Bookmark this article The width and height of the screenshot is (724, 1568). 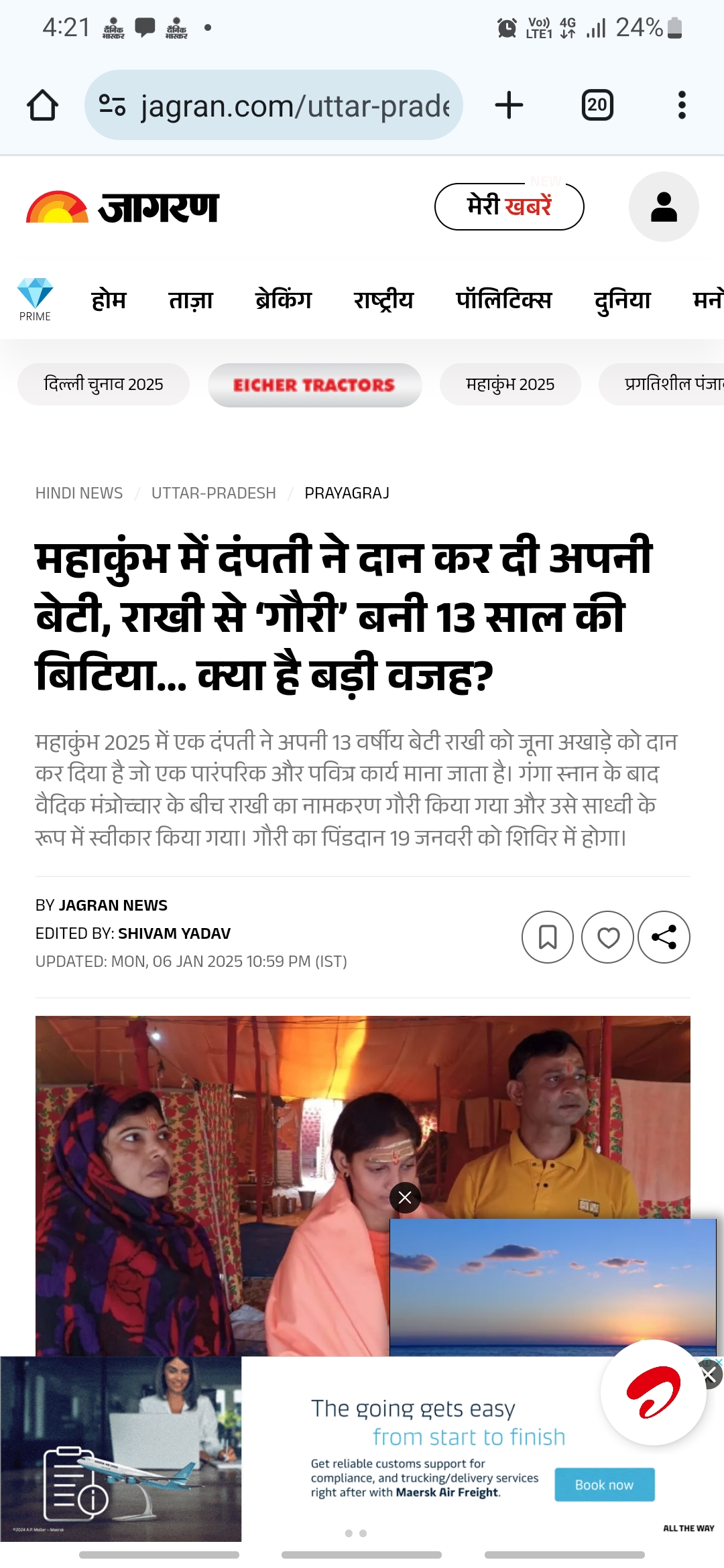[548, 937]
